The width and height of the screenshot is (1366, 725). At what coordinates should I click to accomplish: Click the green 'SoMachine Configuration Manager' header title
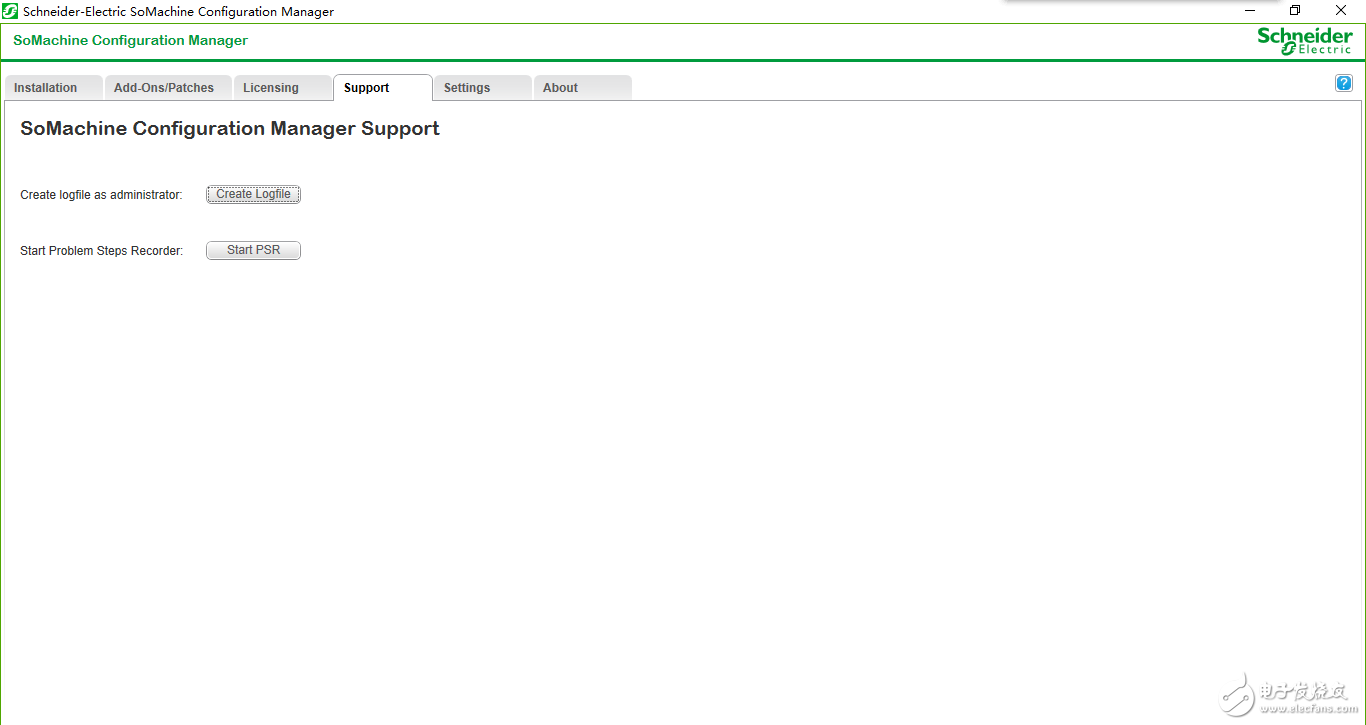pos(130,41)
